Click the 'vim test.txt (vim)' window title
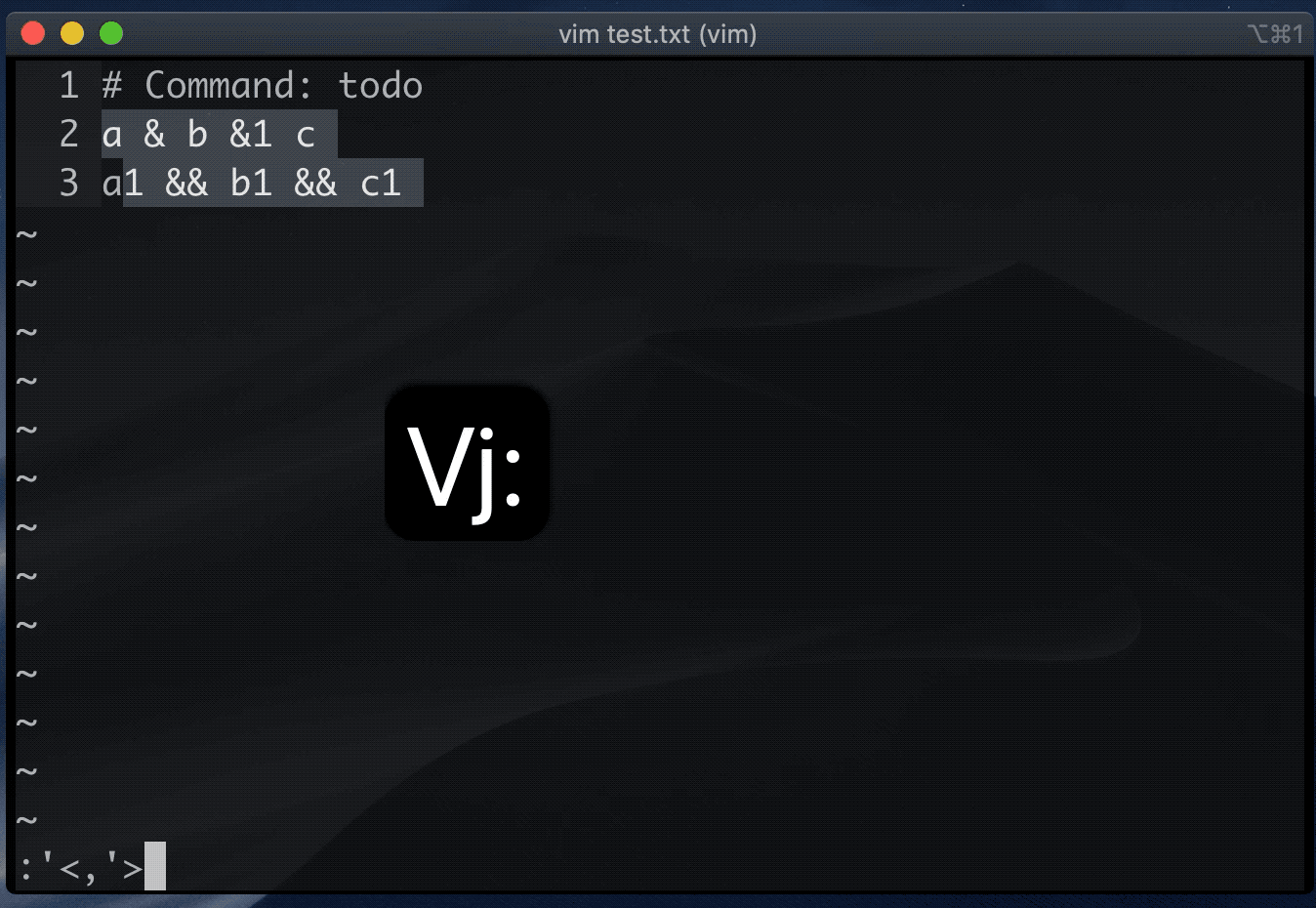 click(658, 34)
